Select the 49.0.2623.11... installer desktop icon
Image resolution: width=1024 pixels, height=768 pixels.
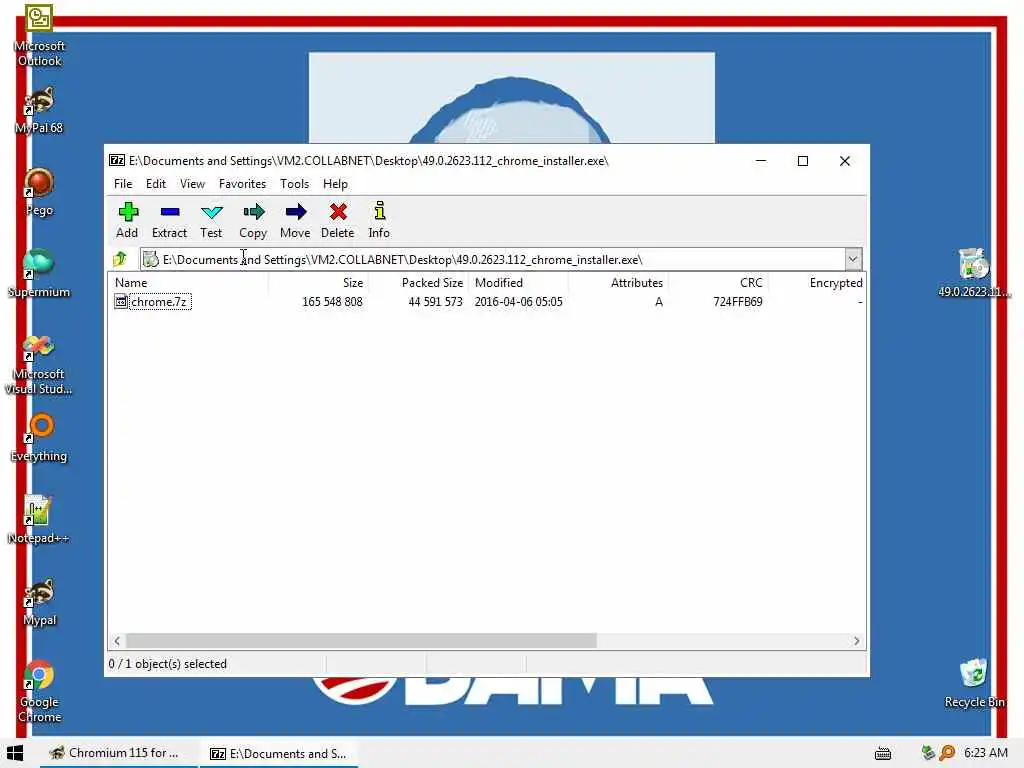974,273
